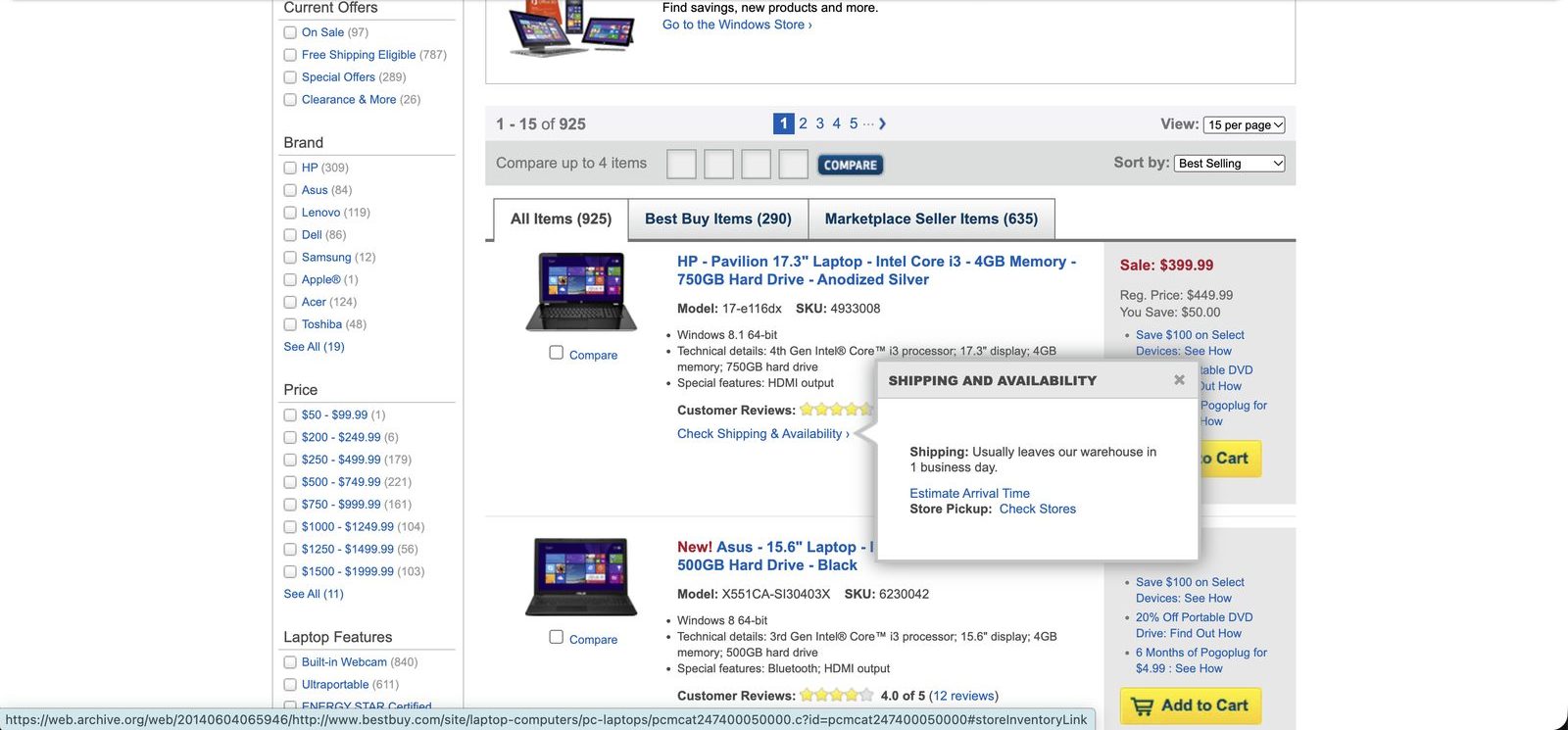Image resolution: width=1568 pixels, height=730 pixels.
Task: Click 6 Months of Pogoplug offer on Asus
Action: tap(1201, 660)
